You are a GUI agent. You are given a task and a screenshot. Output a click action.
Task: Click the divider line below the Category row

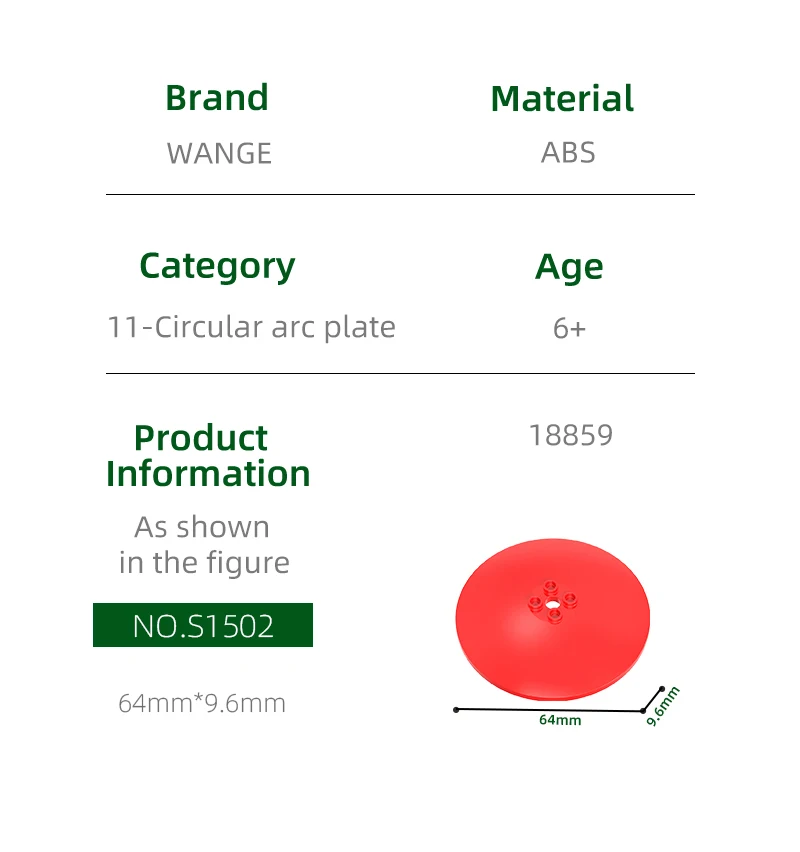(x=400, y=373)
